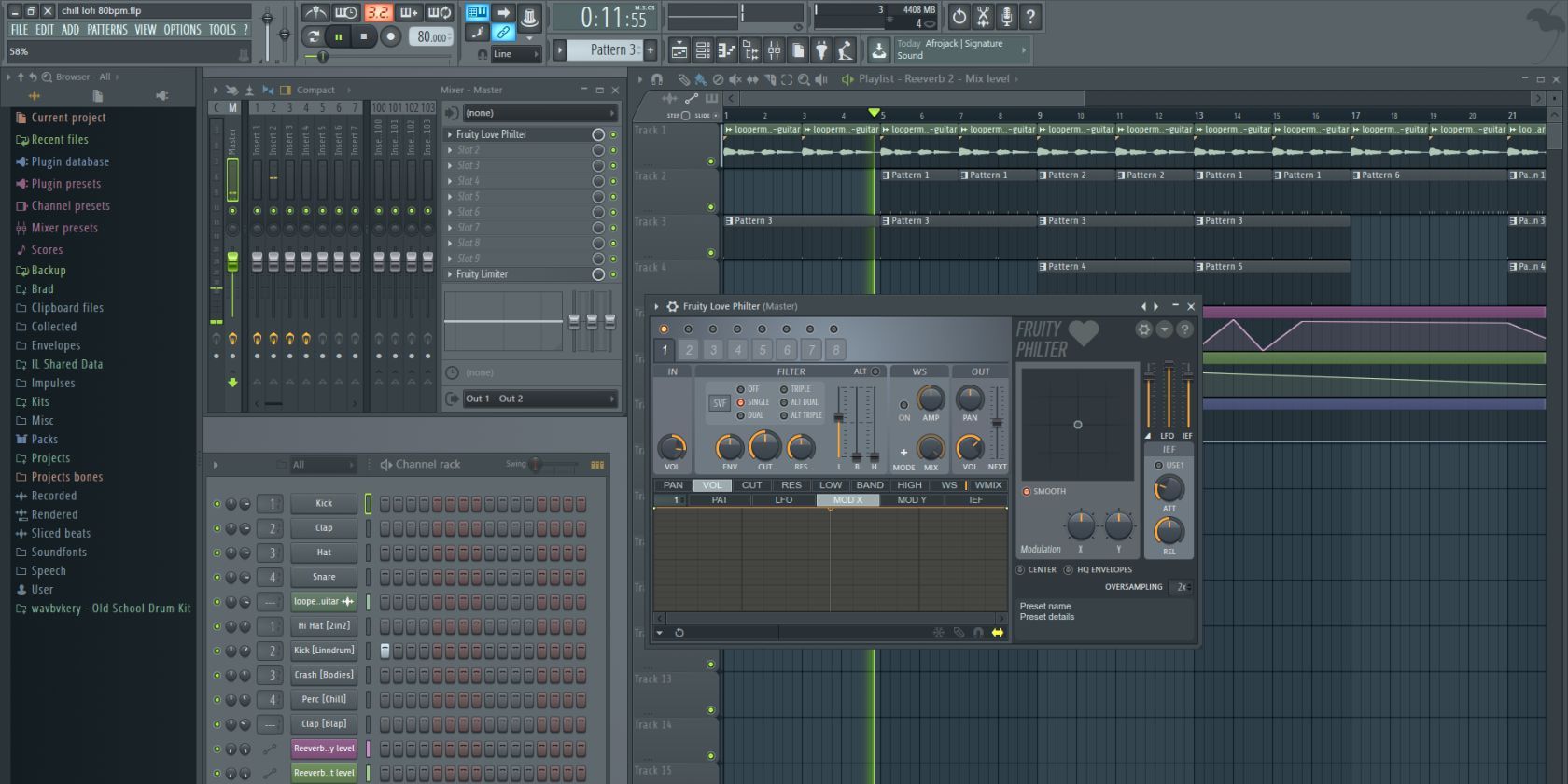
Task: Open the one-click audio recording microphone icon
Action: tap(1006, 16)
